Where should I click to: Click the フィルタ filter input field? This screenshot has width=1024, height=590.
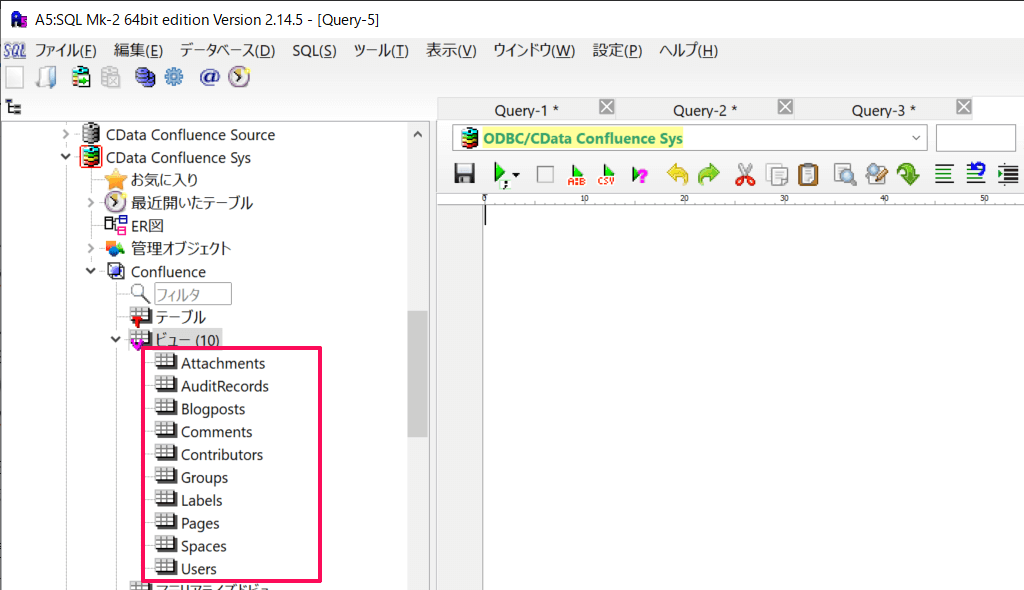[x=193, y=294]
